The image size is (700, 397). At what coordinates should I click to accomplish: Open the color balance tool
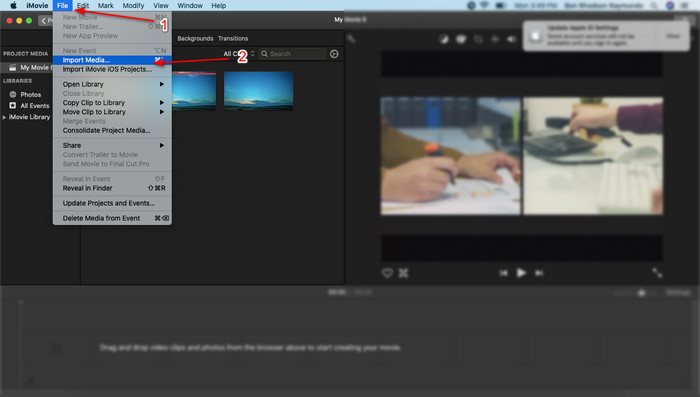[443, 39]
